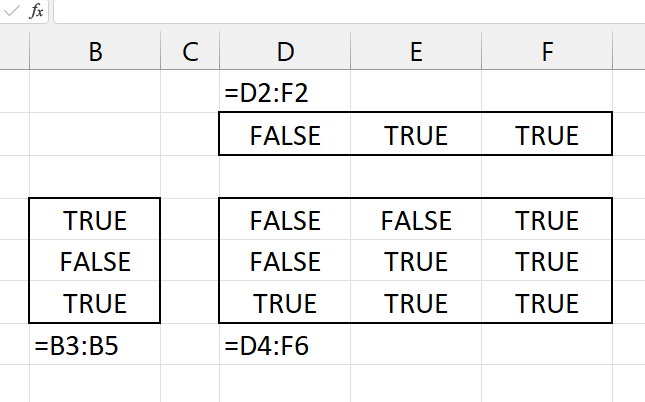Click empty column C cell beside column B's FALSE
Screen dimensions: 645x402
coord(190,261)
